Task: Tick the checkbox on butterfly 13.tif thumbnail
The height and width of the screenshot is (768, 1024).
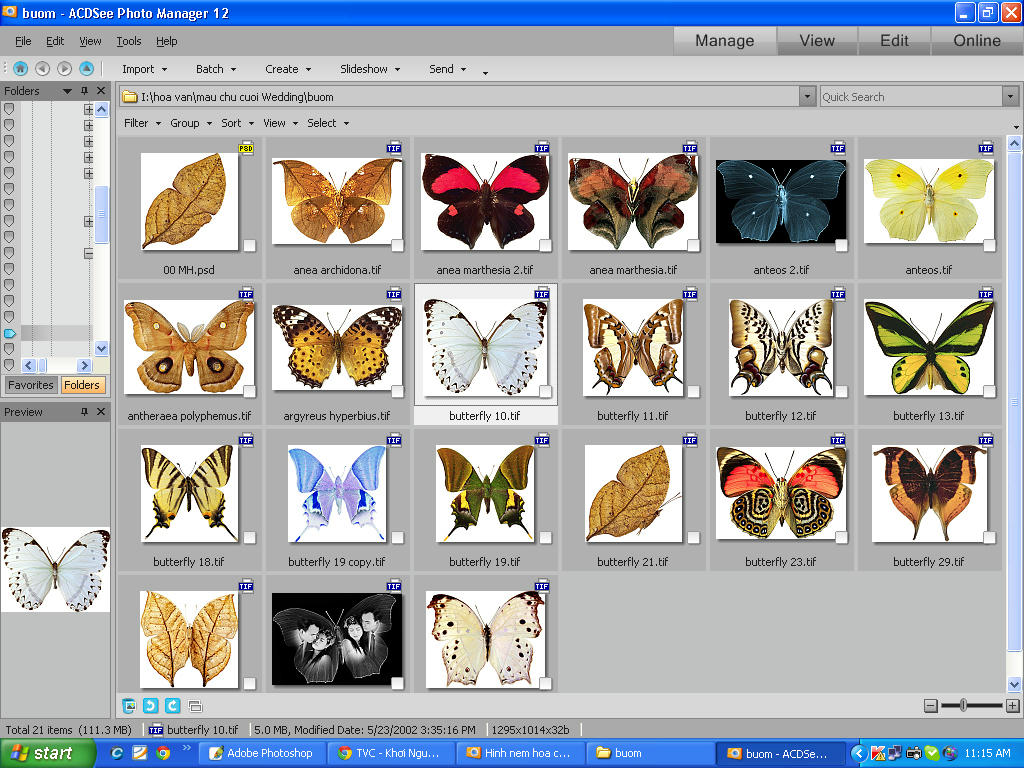Action: pyautogui.click(x=989, y=391)
